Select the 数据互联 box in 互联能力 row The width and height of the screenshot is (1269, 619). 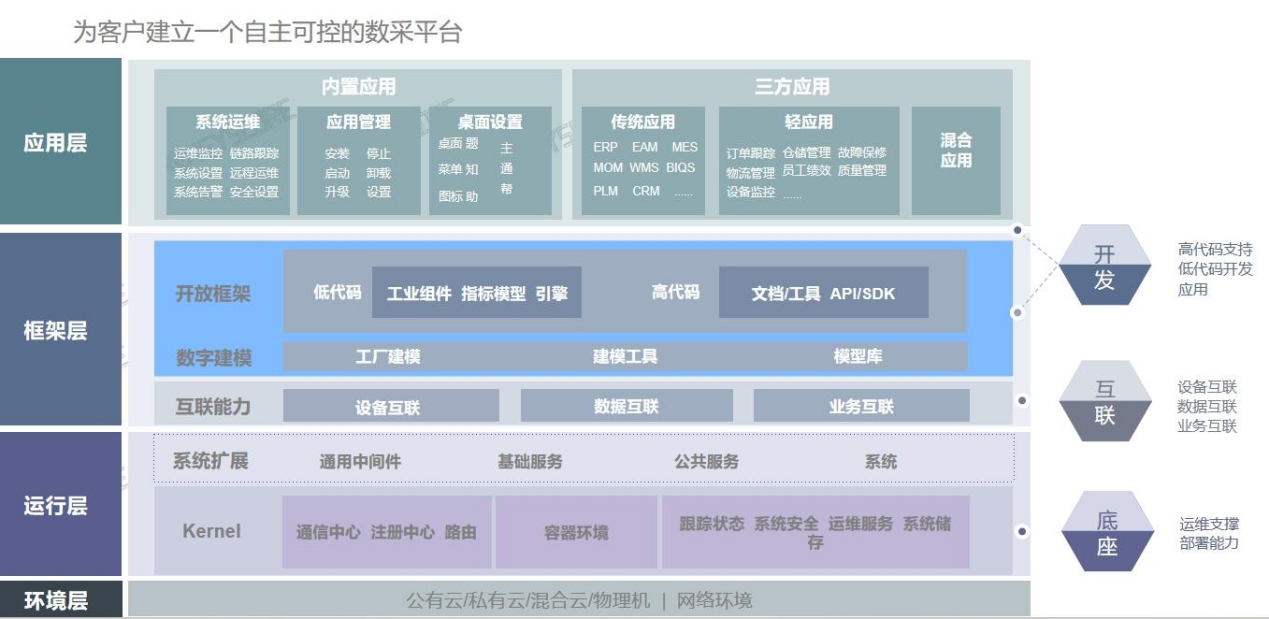[627, 406]
